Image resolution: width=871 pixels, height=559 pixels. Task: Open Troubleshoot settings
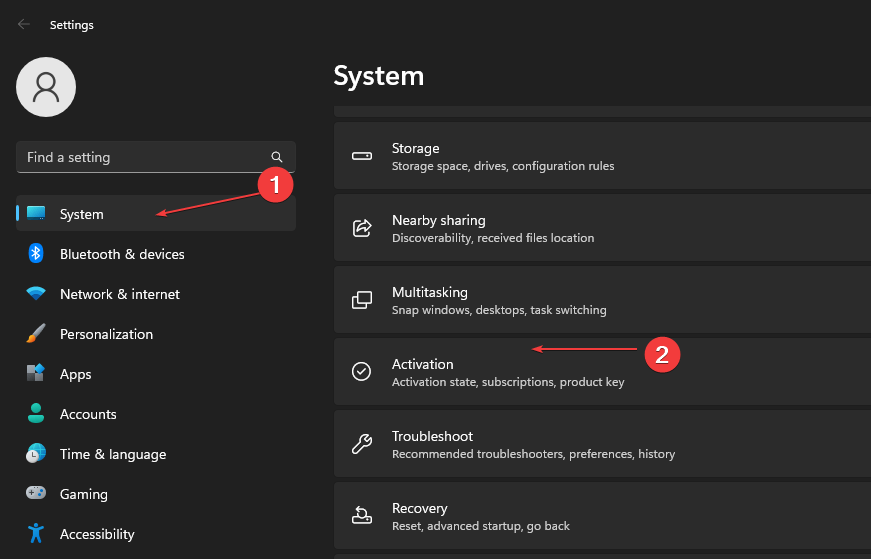click(600, 444)
